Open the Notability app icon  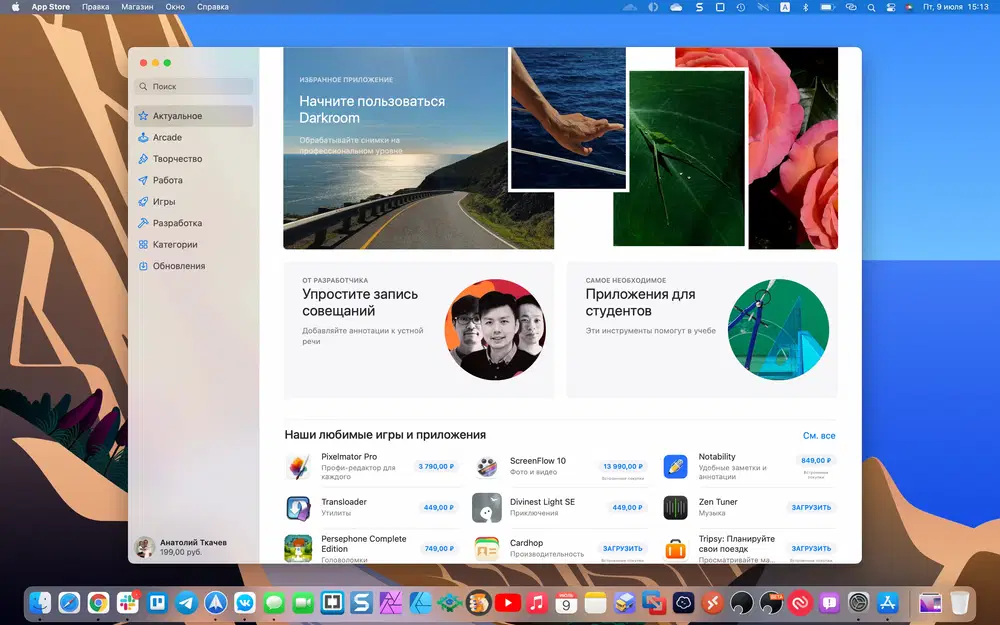[675, 466]
